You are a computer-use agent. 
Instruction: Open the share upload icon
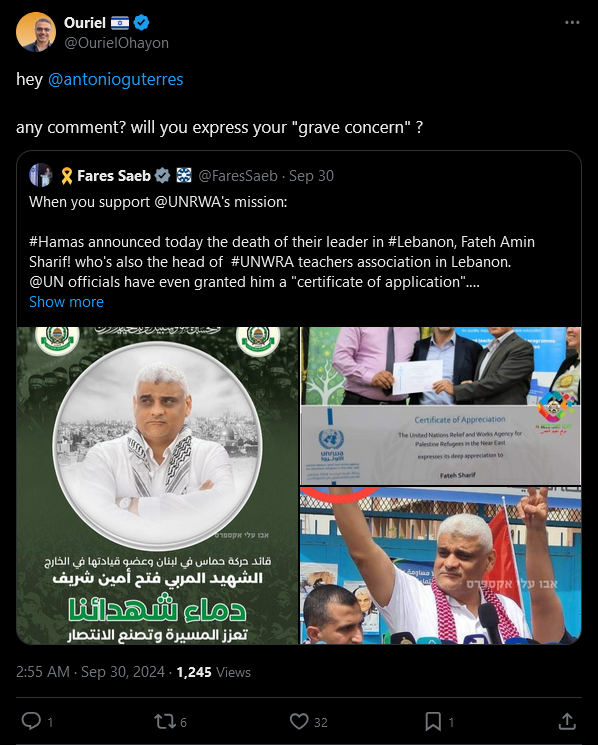[x=567, y=721]
